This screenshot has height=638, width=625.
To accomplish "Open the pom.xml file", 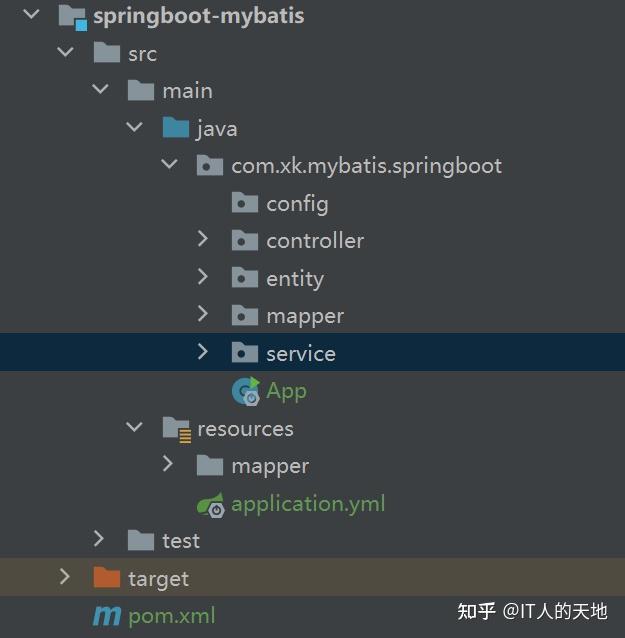I will coord(172,616).
